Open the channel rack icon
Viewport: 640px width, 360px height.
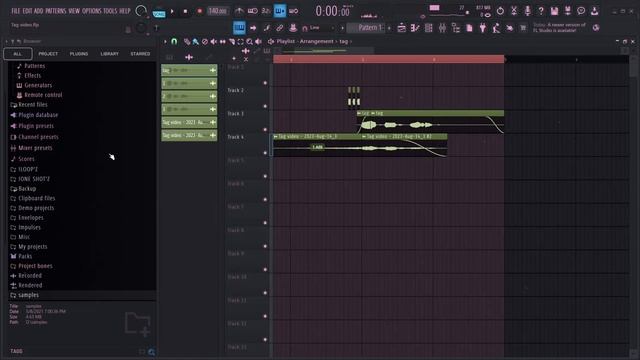coord(429,28)
